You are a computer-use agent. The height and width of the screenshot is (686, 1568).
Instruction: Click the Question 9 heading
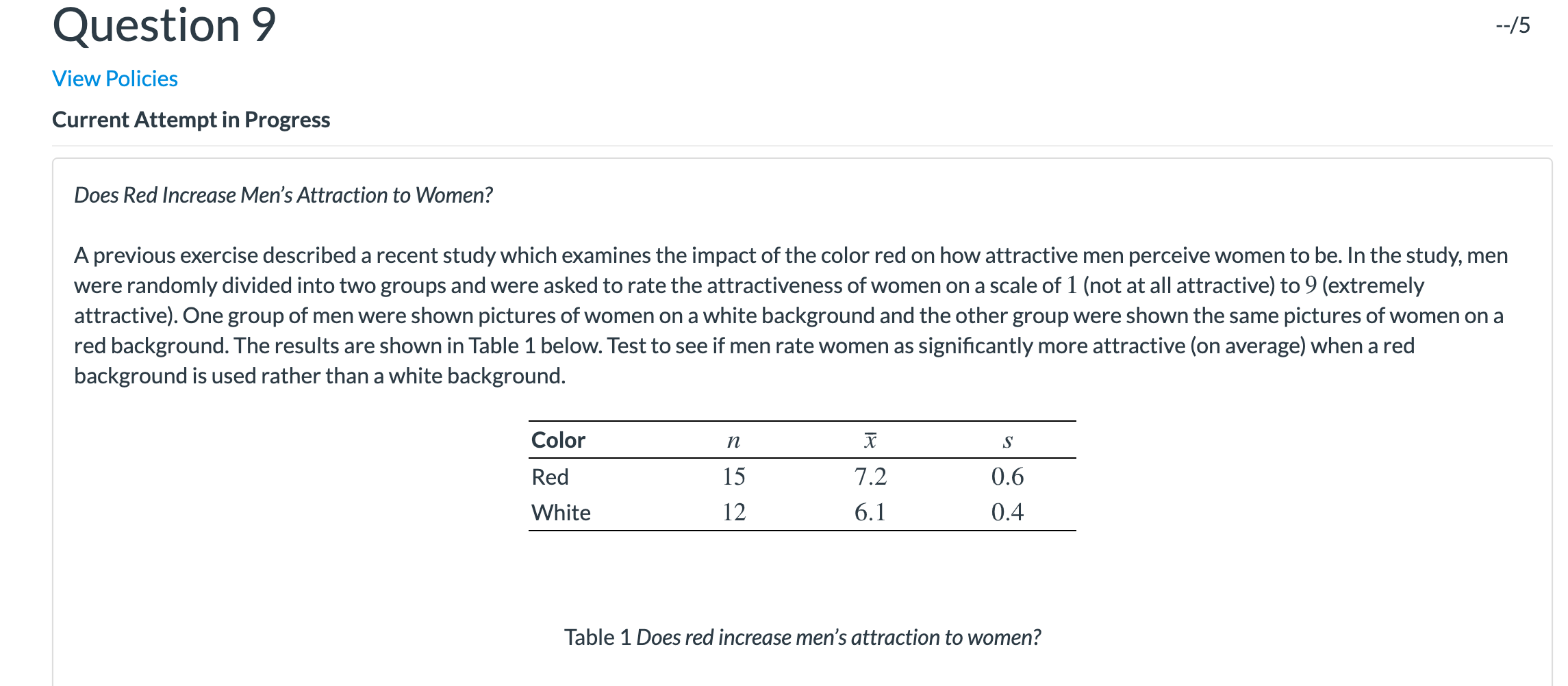pos(164,25)
